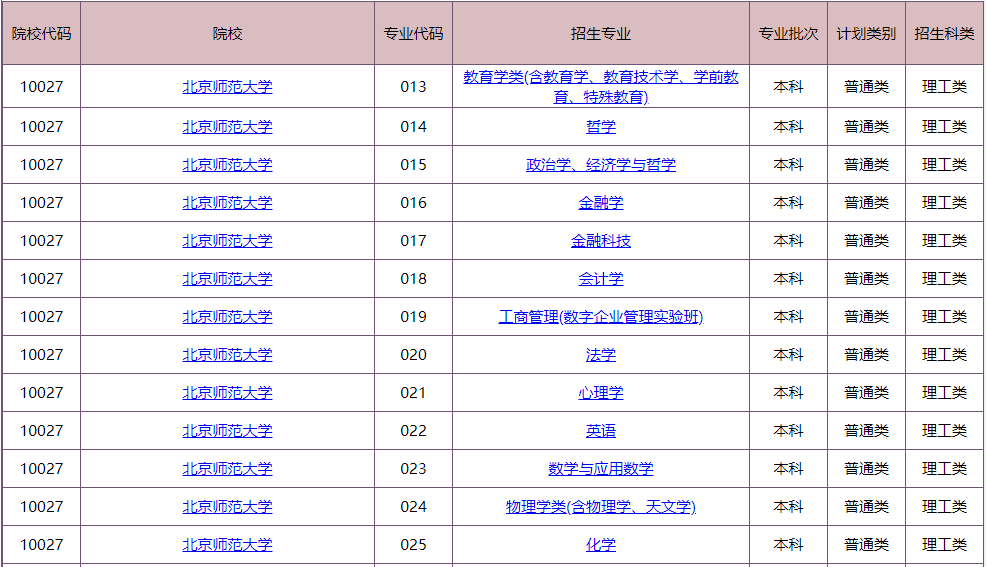Select major code cell 018
986x567 pixels.
[413, 279]
